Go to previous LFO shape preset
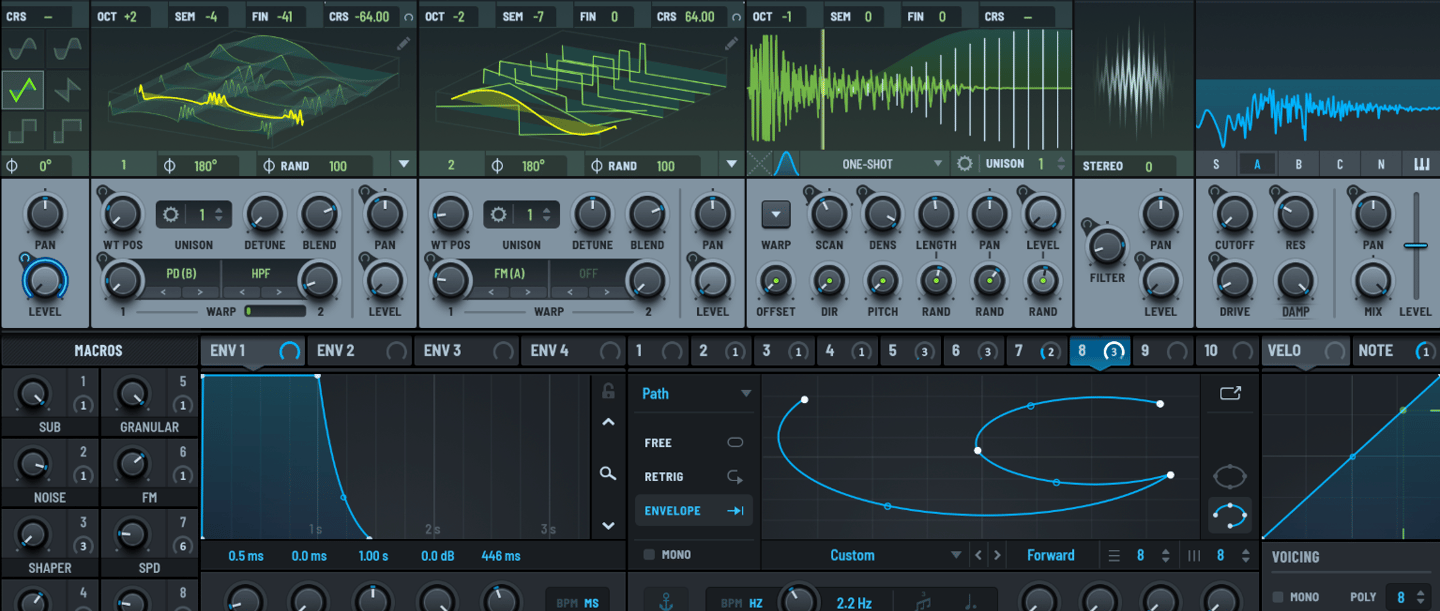This screenshot has height=611, width=1440. click(x=979, y=555)
